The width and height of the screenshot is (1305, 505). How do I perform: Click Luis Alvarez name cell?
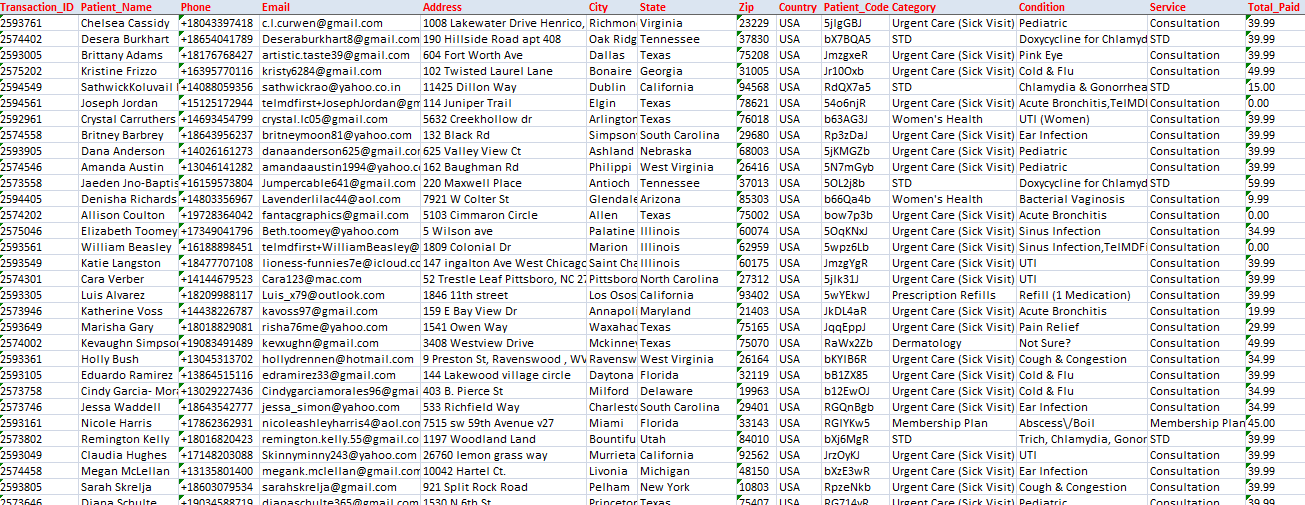tap(128, 295)
